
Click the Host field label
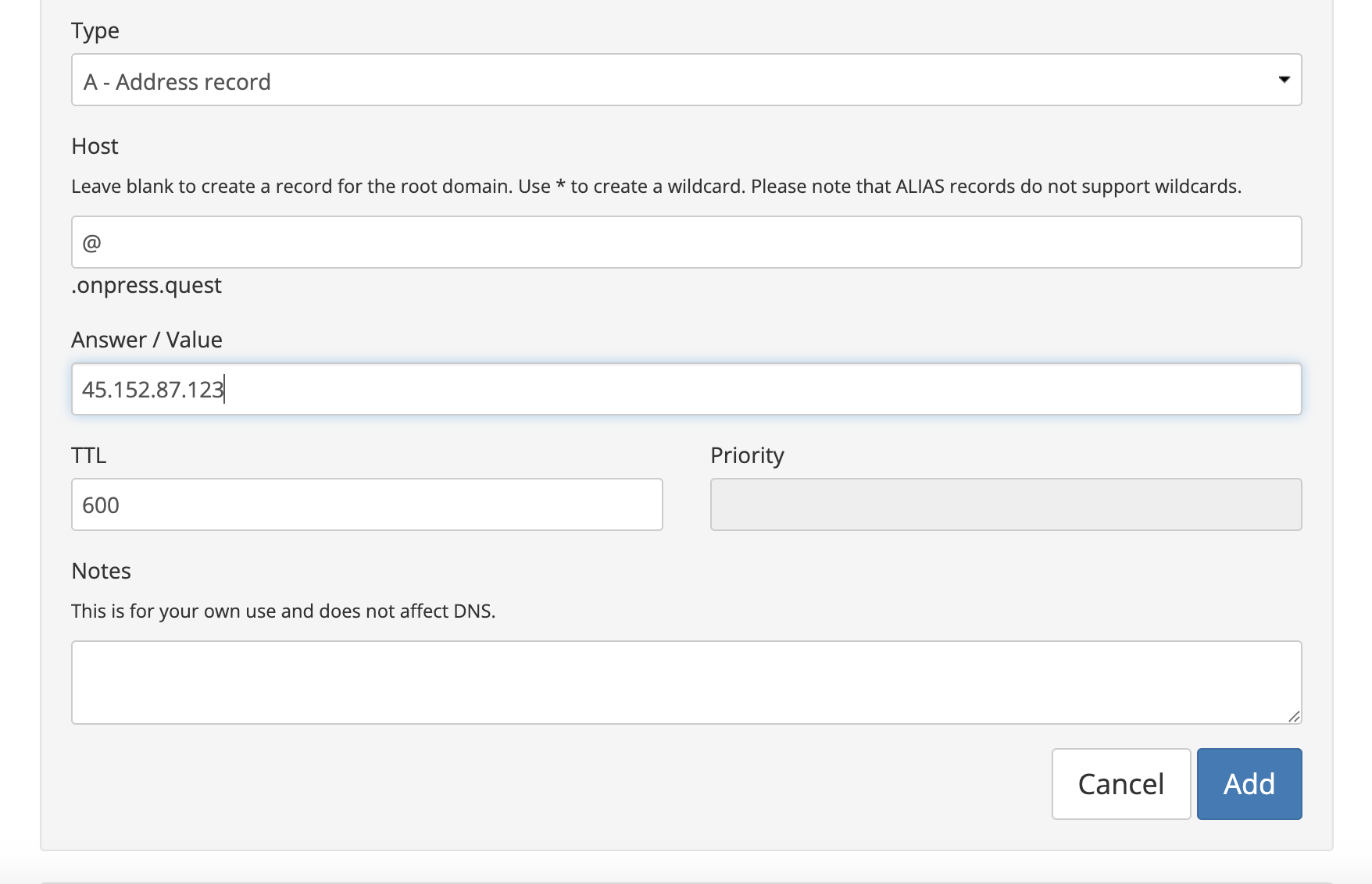95,146
